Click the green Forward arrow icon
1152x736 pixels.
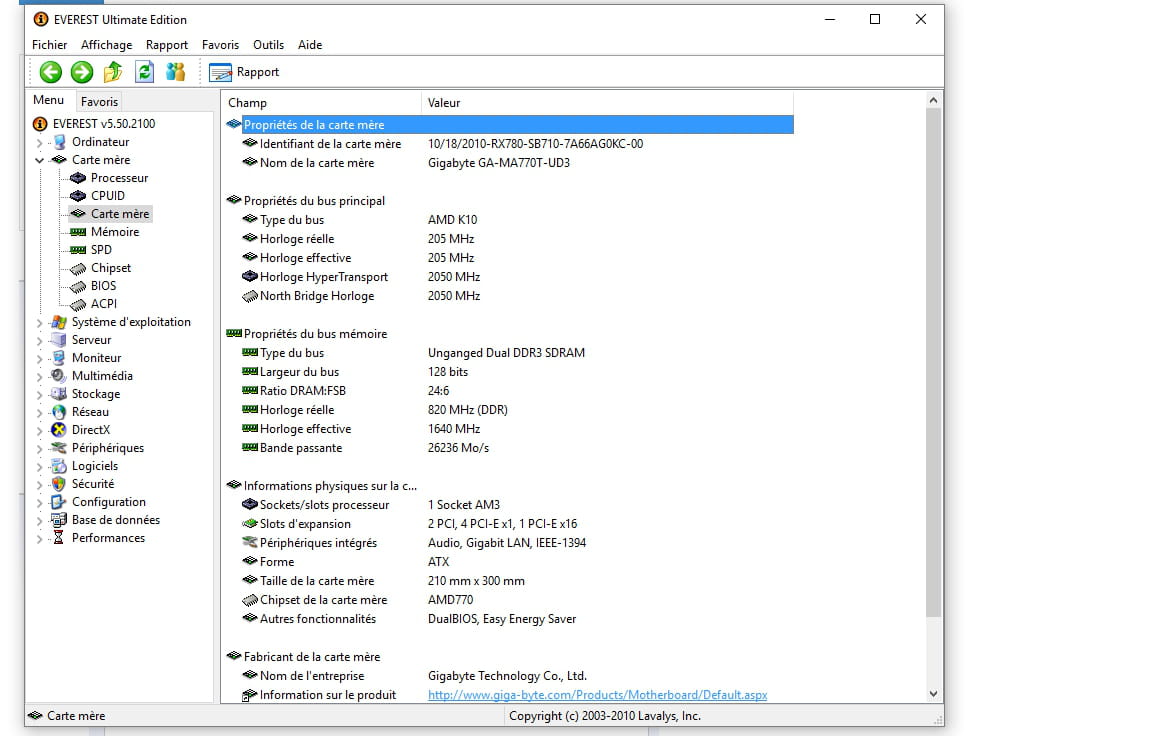click(82, 72)
